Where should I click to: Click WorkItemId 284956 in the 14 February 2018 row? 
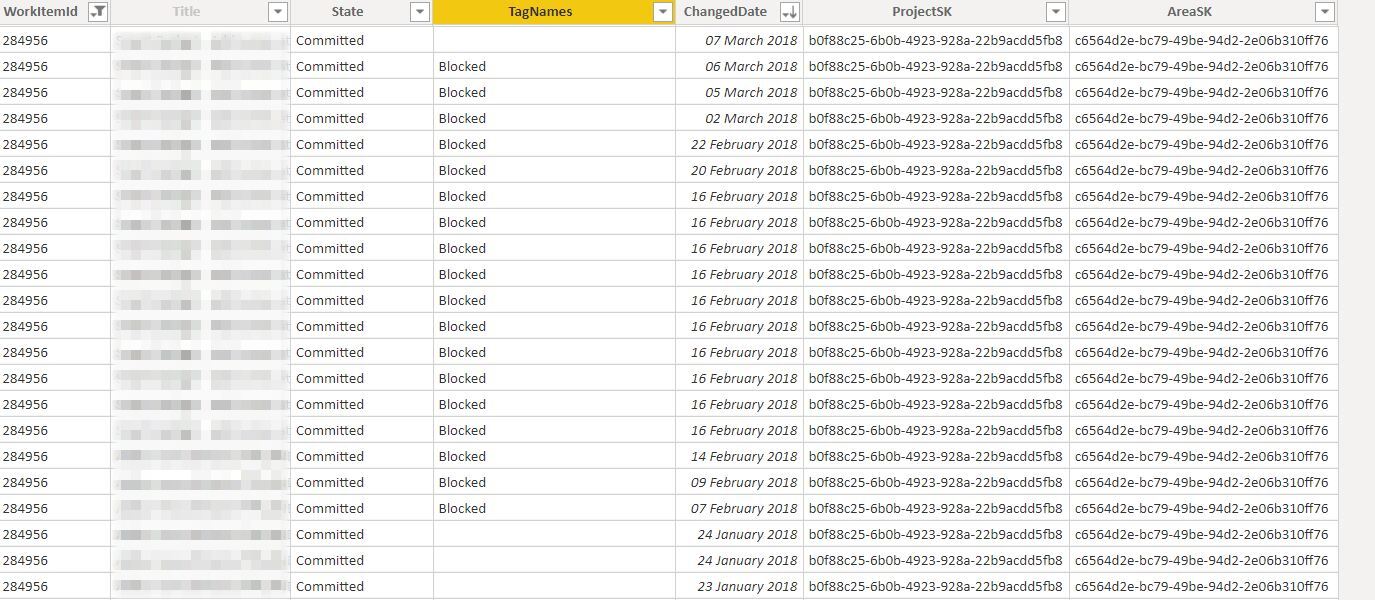(25, 456)
